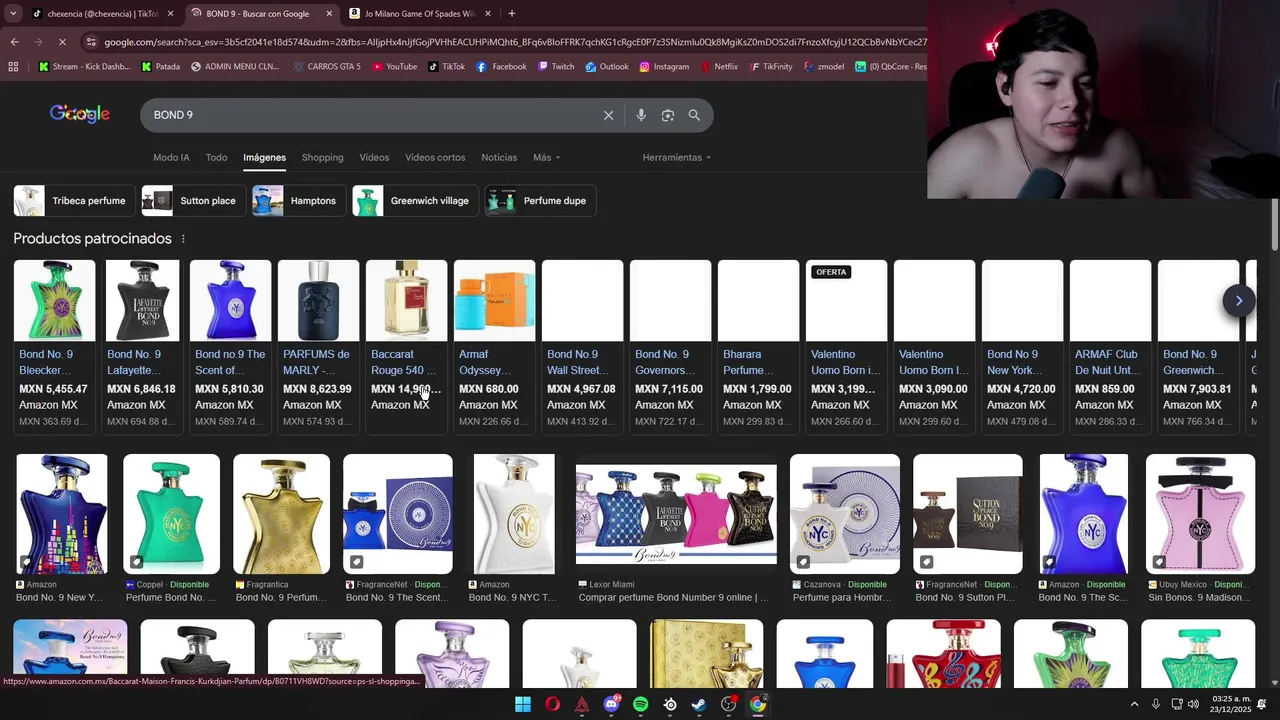Click the Google logo
The height and width of the screenshot is (720, 1280).
click(x=80, y=114)
